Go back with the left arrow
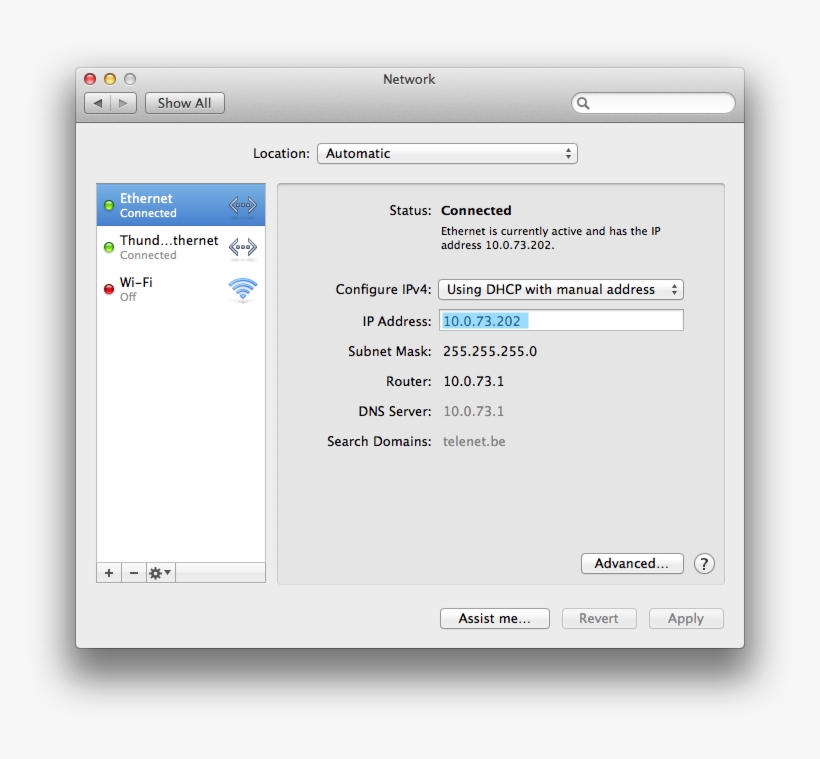The image size is (820, 759). (x=98, y=103)
